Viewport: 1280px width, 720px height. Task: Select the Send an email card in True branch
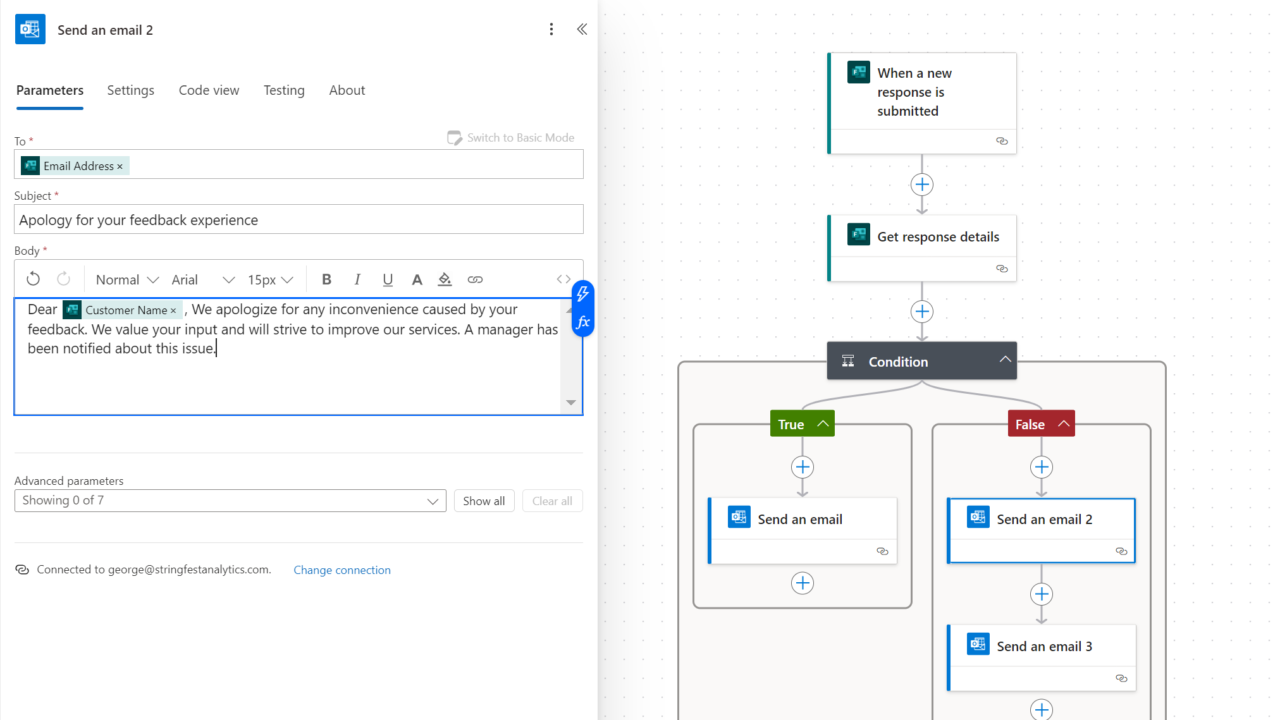click(x=802, y=530)
